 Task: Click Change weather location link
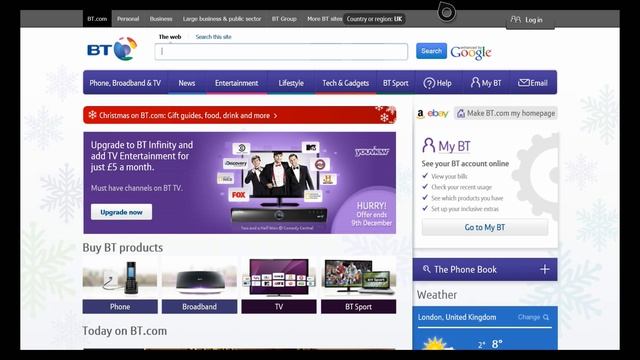click(529, 317)
